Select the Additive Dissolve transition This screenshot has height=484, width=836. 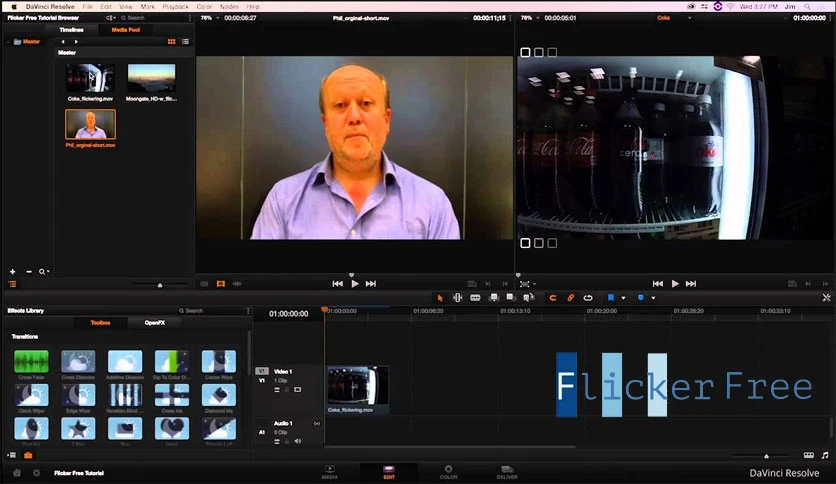(125, 361)
